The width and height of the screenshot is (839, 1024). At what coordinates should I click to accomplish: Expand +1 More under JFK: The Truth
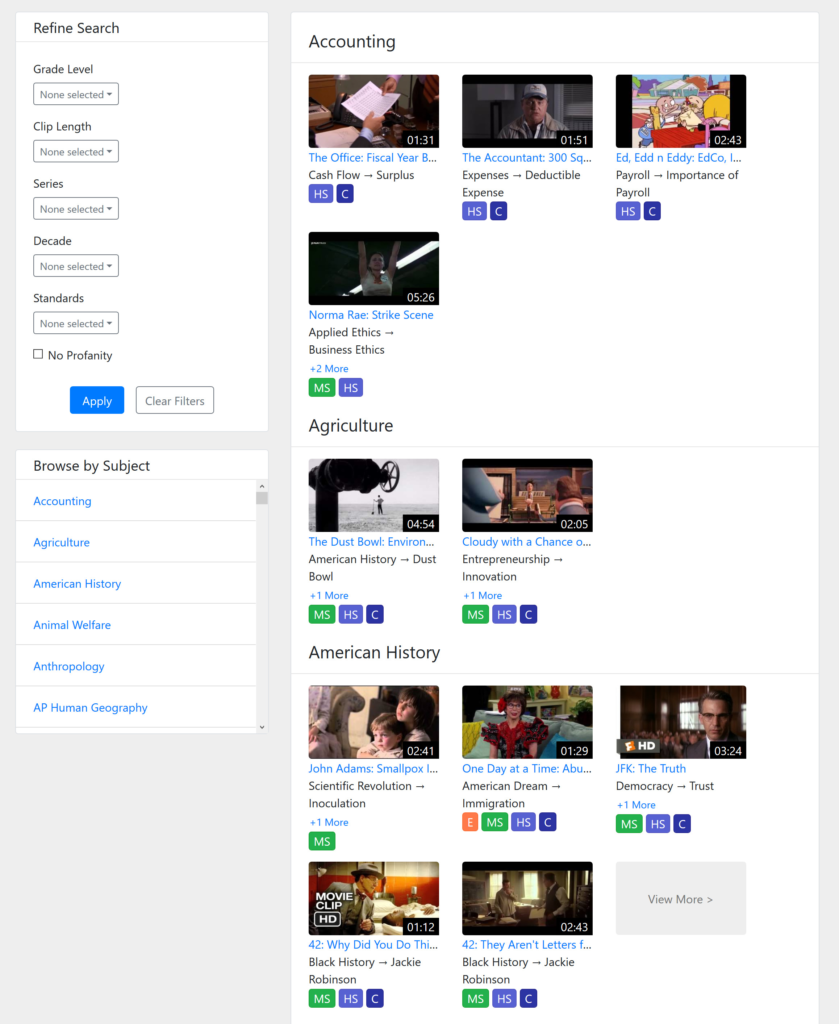[636, 805]
